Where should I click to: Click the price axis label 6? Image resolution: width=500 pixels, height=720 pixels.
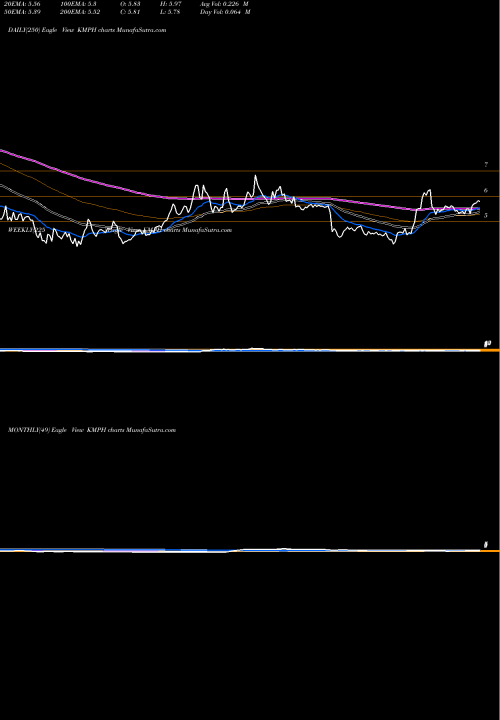(x=486, y=190)
